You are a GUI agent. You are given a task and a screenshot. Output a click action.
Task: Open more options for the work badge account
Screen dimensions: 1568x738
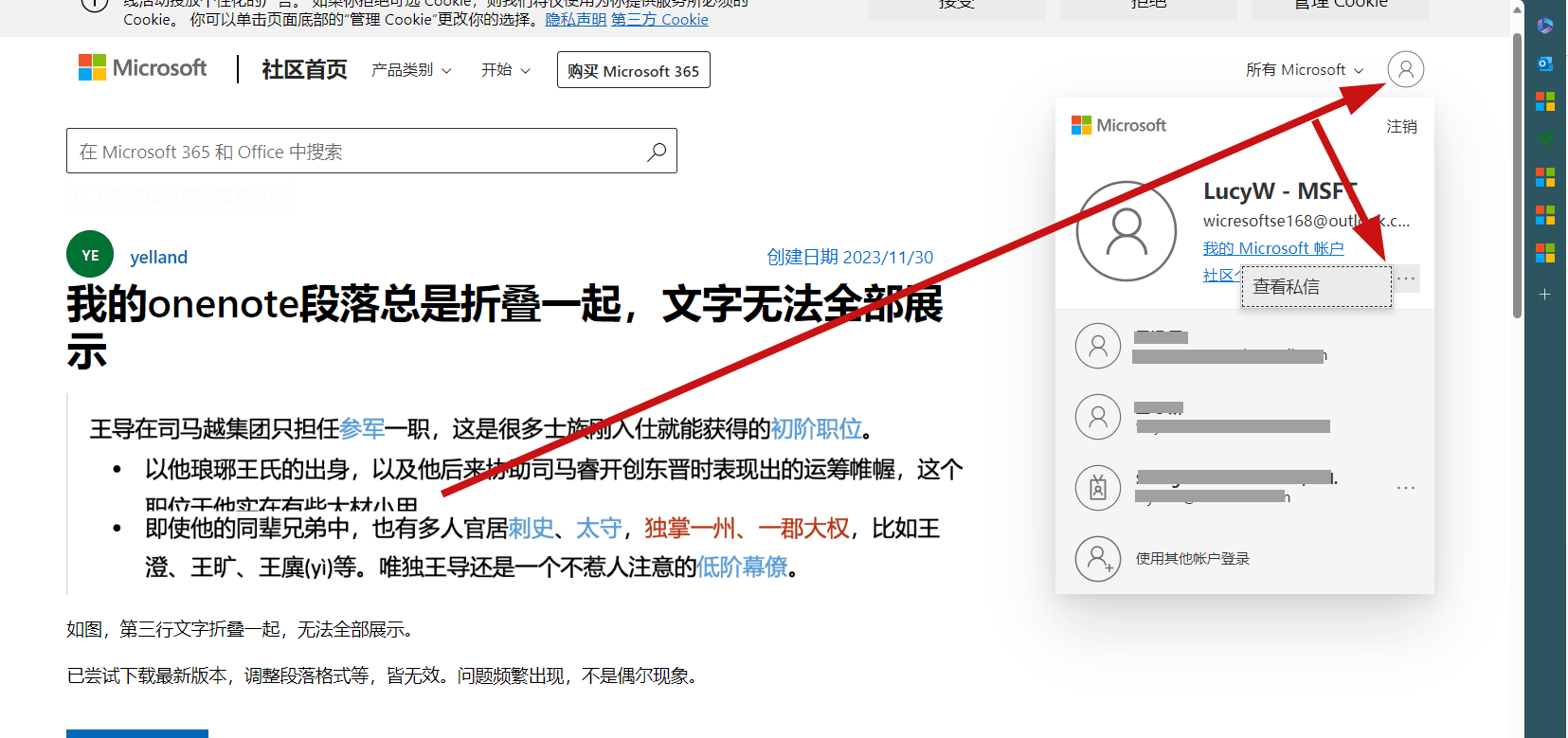pos(1406,488)
